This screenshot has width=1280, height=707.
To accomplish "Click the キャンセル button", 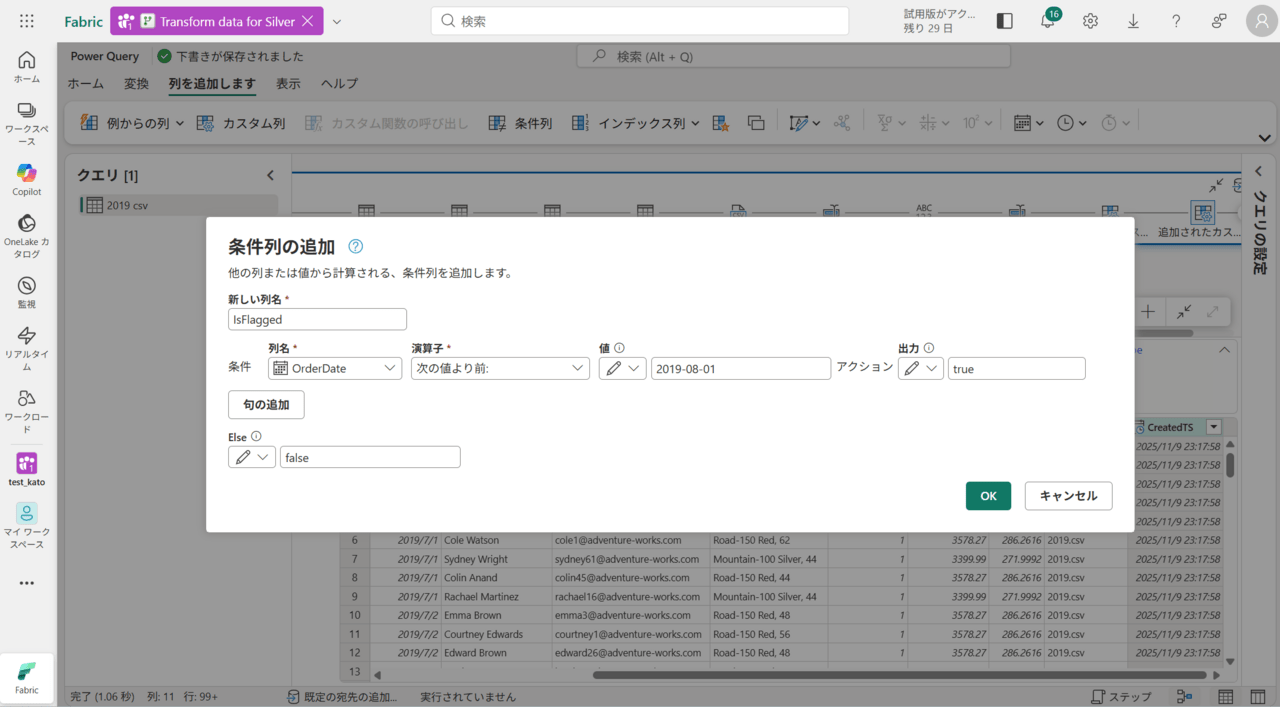I will pyautogui.click(x=1068, y=496).
